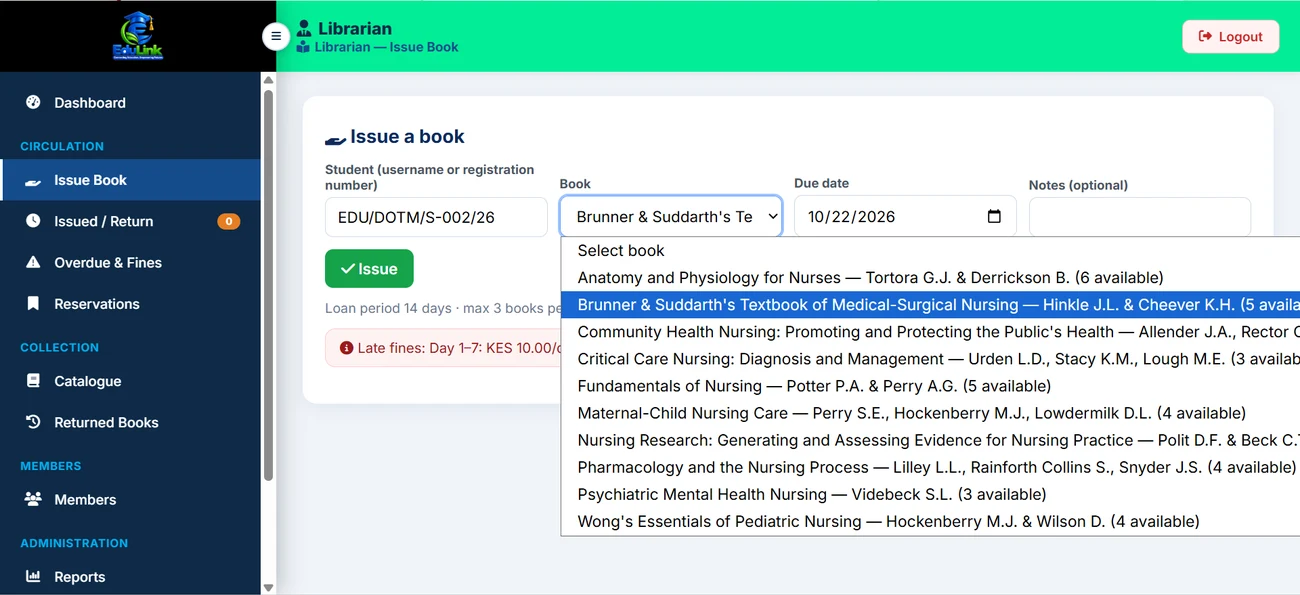Select Wong's Essentials of Pediatric Nursing option
Image resolution: width=1300 pixels, height=595 pixels.
930,520
